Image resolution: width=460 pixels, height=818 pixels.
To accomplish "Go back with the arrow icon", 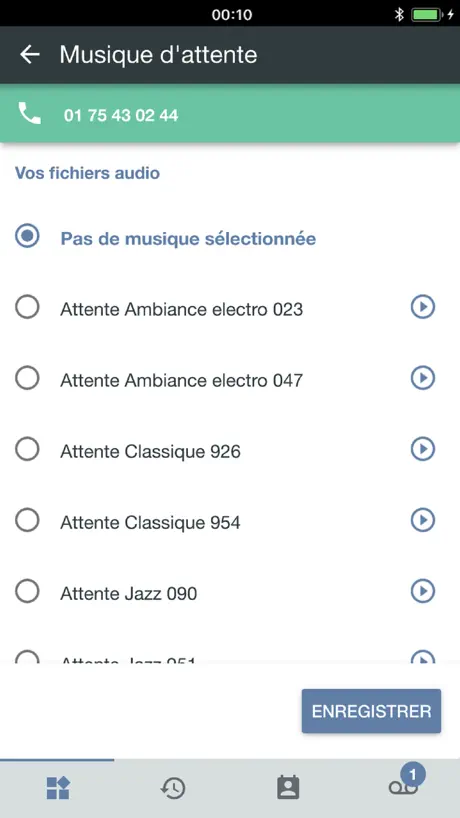I will [30, 54].
